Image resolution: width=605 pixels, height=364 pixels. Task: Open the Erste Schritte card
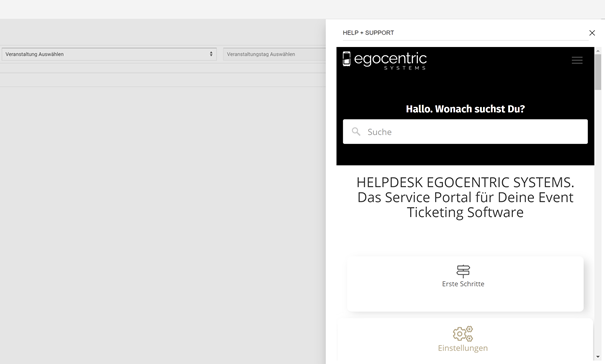click(x=465, y=283)
